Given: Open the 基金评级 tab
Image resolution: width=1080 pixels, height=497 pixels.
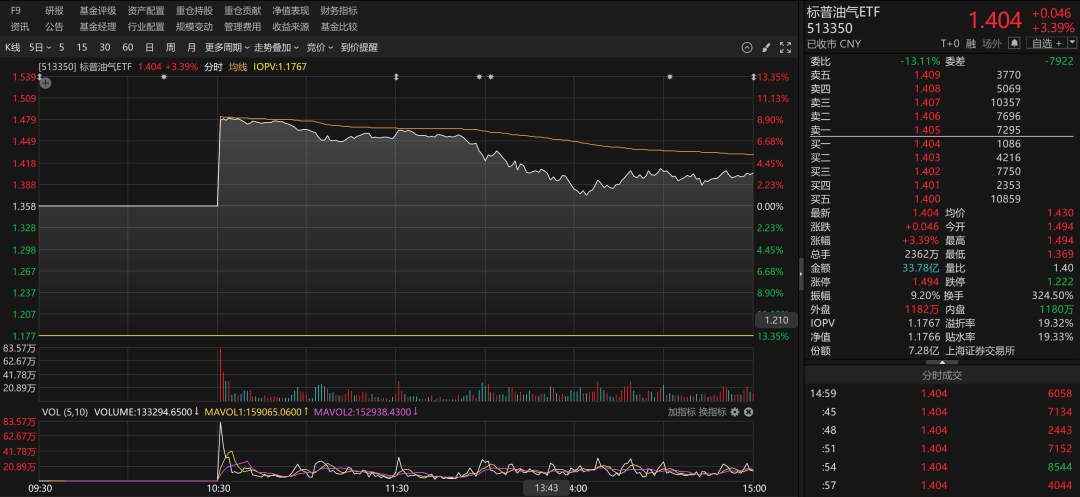Looking at the screenshot, I should (98, 10).
